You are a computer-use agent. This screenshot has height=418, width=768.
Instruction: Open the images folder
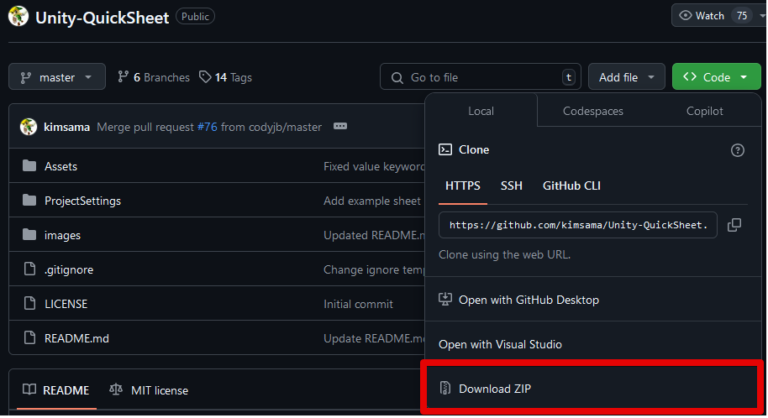click(x=62, y=235)
